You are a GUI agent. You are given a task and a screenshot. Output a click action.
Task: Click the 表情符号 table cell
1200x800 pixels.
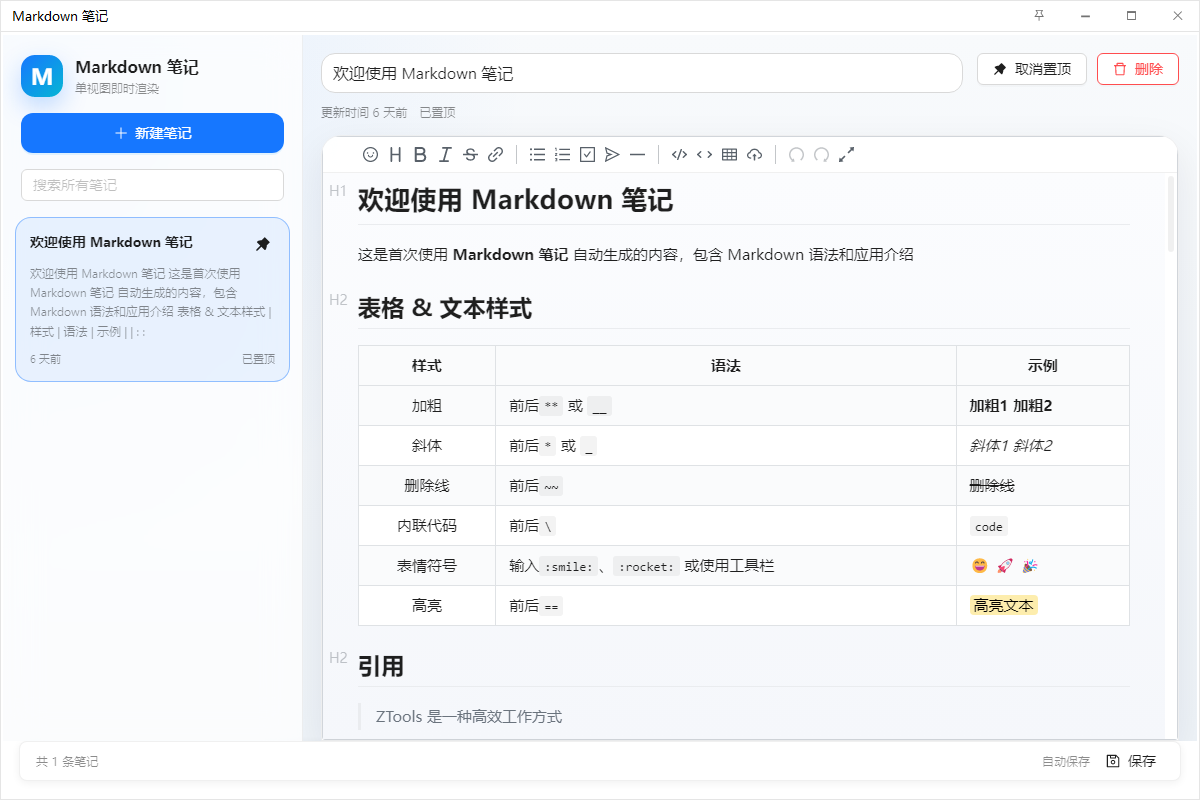point(427,566)
